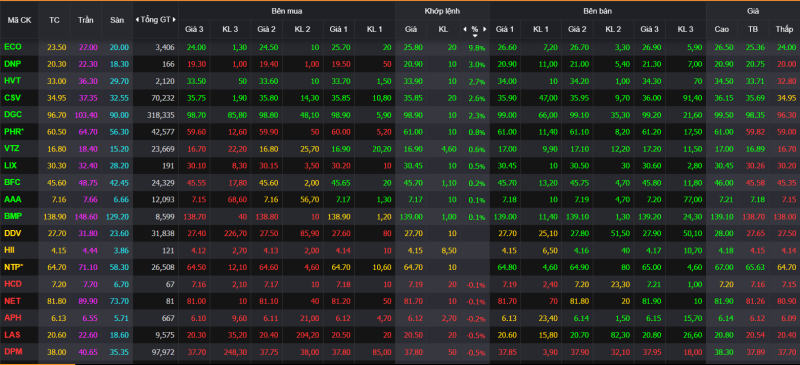800x365 pixels.
Task: Open the HVT stock ticker
Action: [x=12, y=81]
